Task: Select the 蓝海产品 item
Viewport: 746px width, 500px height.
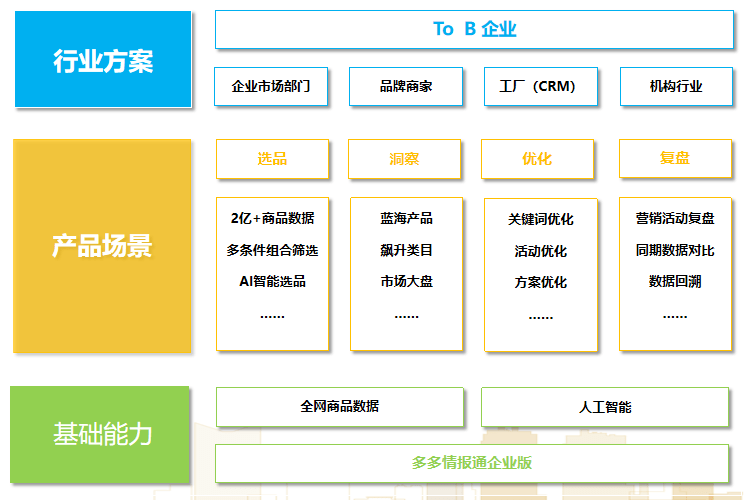Action: (407, 218)
